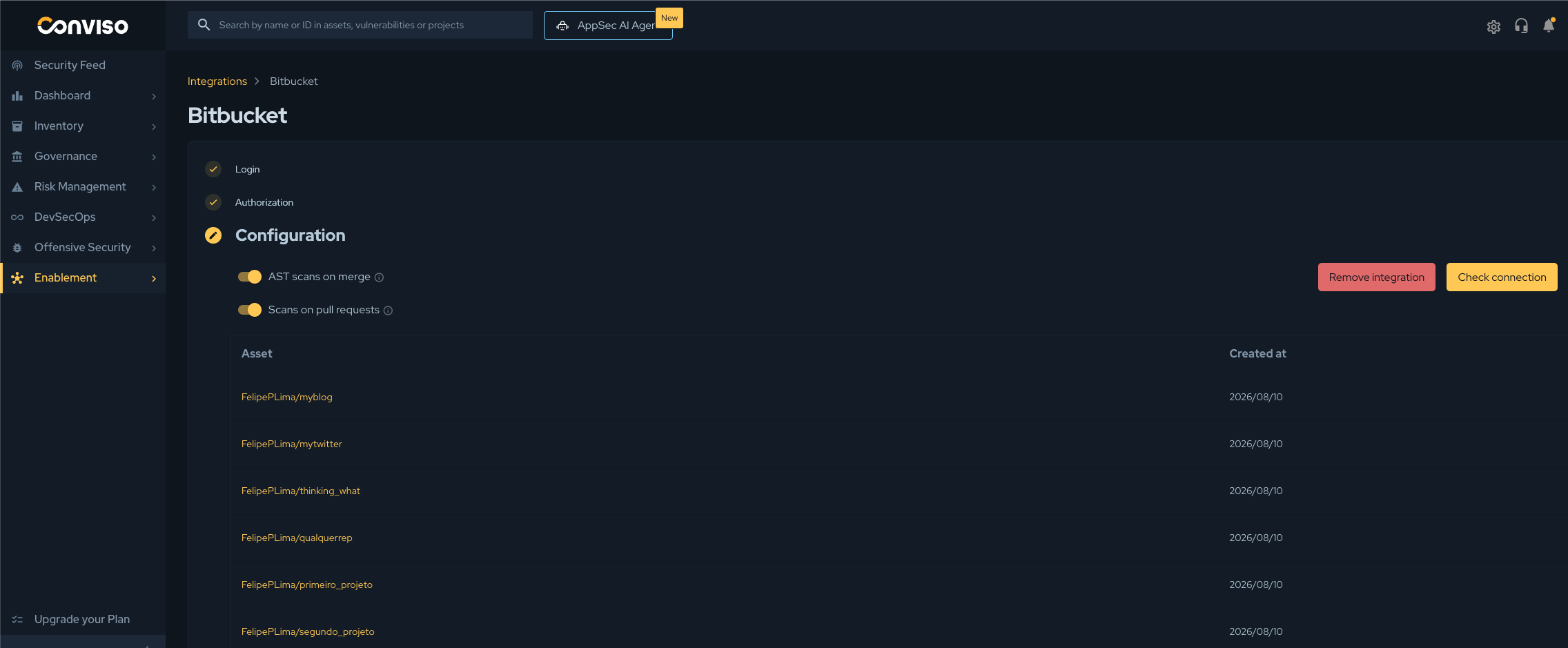The width and height of the screenshot is (1568, 648).
Task: Click the Authorization step label
Action: 264,202
